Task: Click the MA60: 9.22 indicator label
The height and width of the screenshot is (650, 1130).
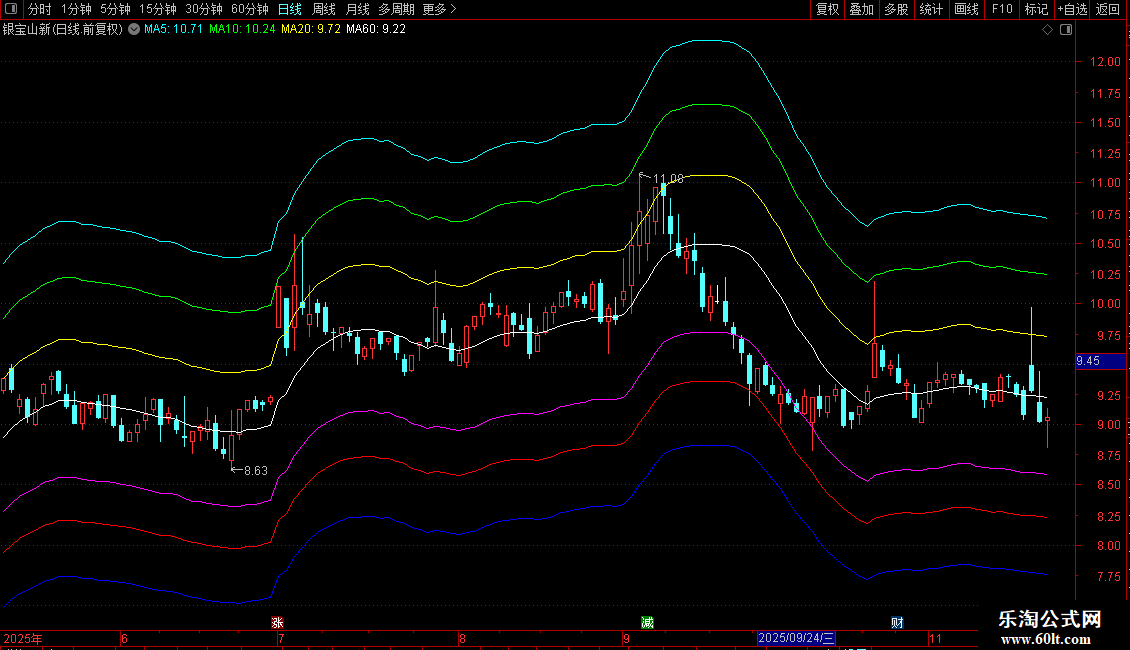Action: click(x=375, y=29)
